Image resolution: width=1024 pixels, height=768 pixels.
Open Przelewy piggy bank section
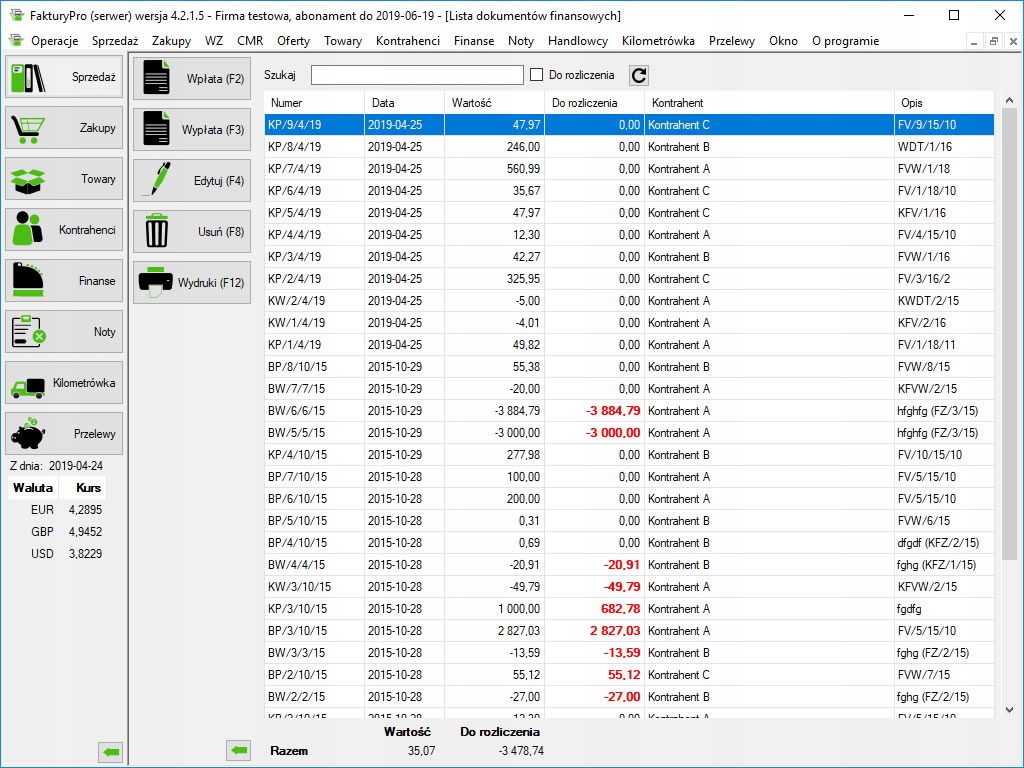64,434
